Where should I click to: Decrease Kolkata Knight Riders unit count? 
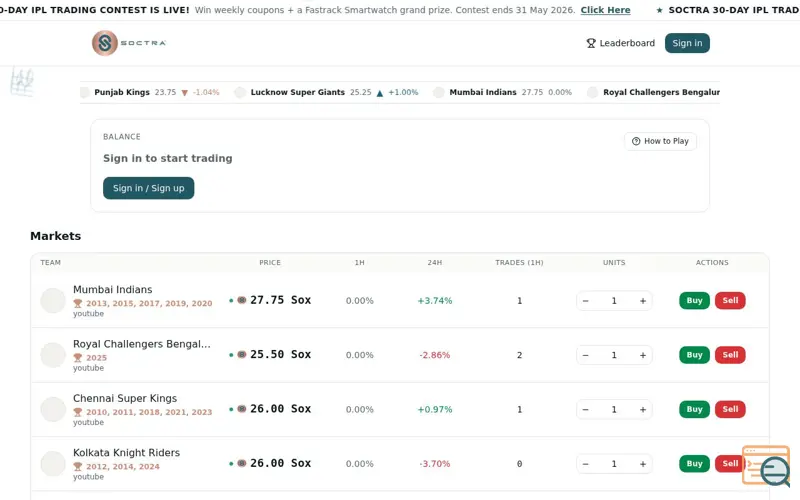click(x=585, y=464)
